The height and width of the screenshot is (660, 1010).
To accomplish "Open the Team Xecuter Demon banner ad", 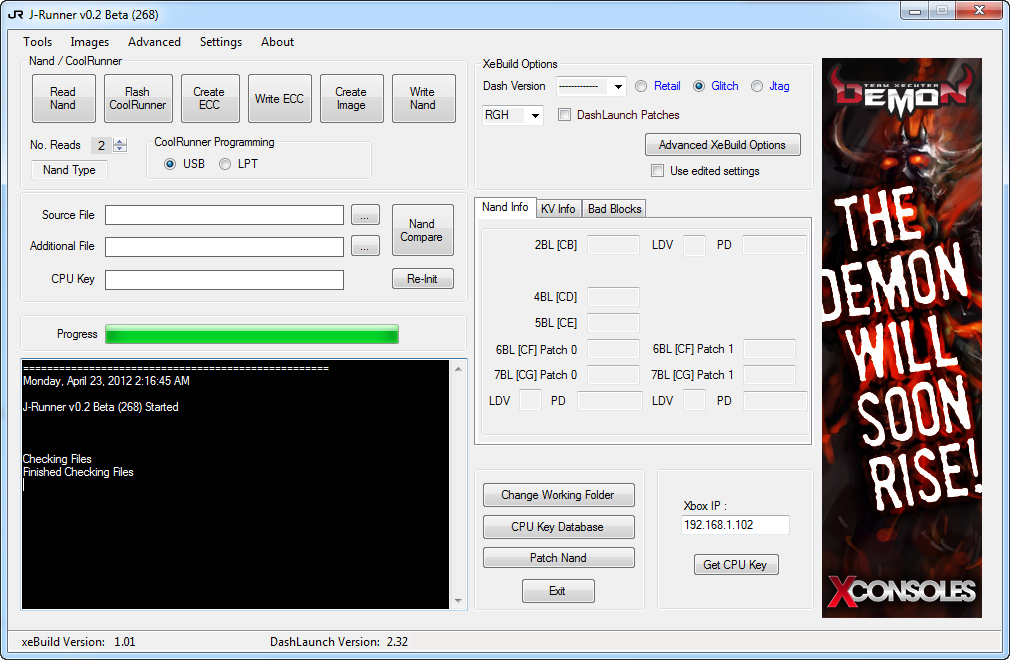I will tap(902, 337).
